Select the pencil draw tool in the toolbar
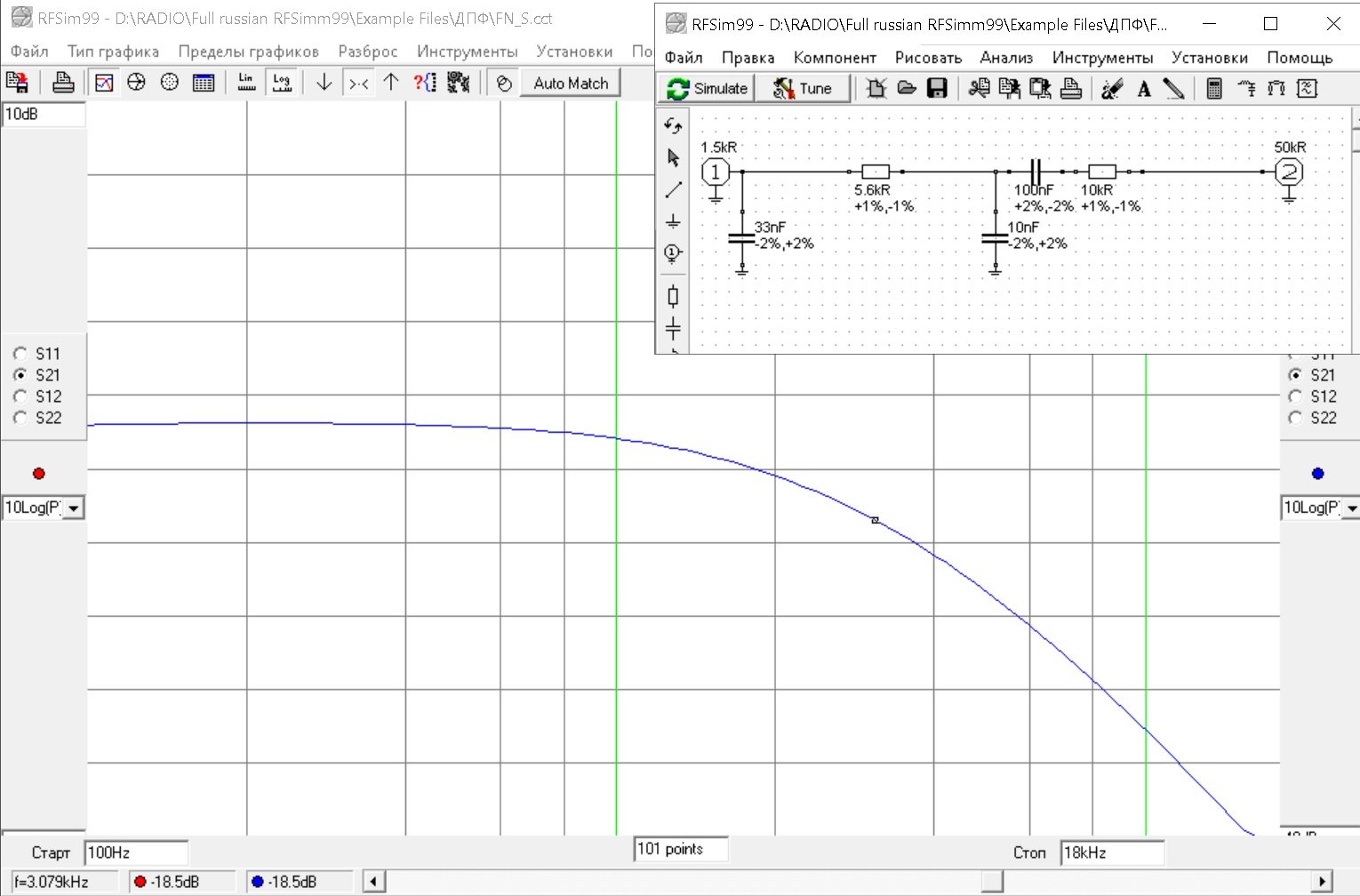This screenshot has height=896, width=1360. coord(1174,89)
